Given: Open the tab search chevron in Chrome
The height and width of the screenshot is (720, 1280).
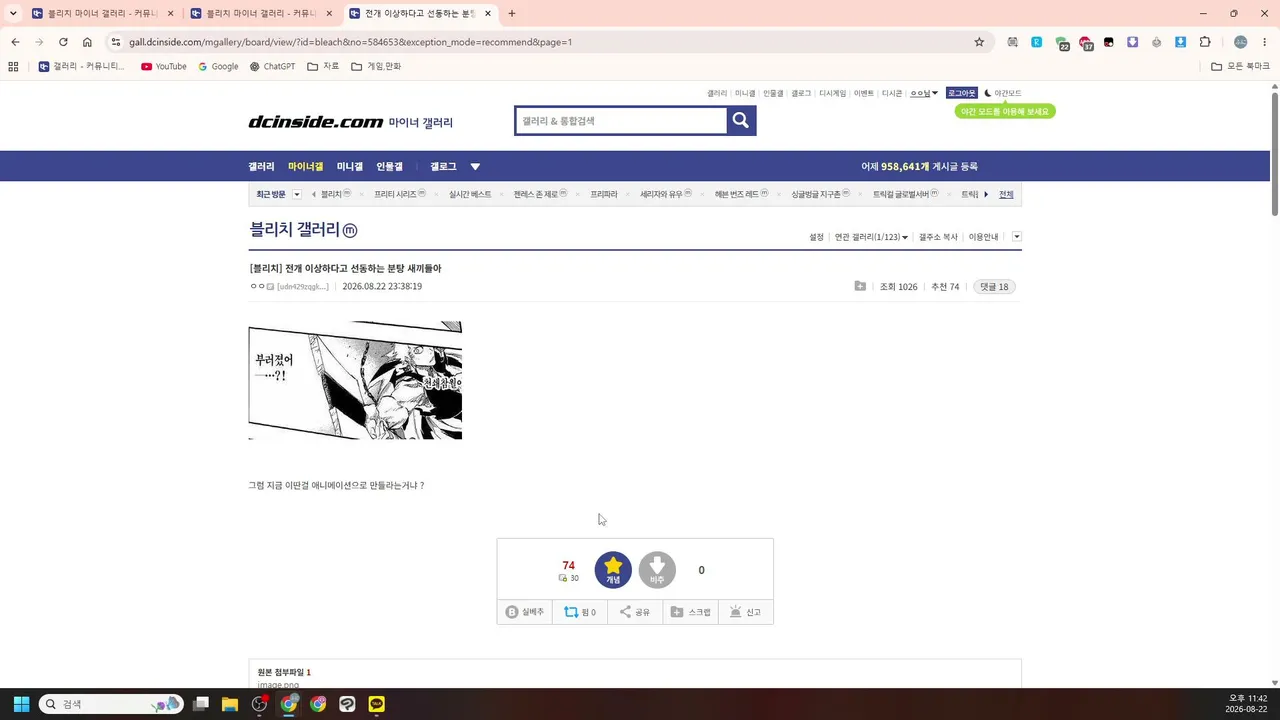Looking at the screenshot, I should 13,14.
